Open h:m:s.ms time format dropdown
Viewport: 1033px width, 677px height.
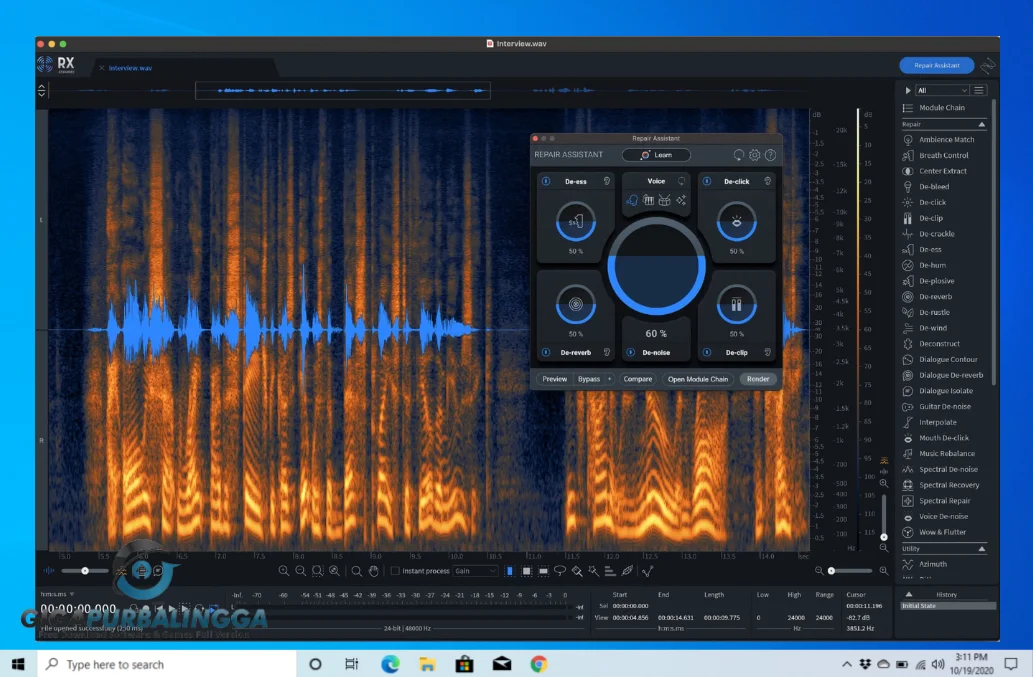click(58, 594)
